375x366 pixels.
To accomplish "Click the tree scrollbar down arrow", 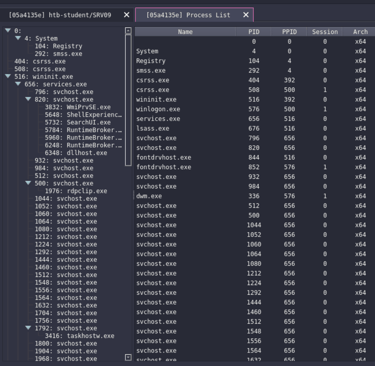I will 128,357.
